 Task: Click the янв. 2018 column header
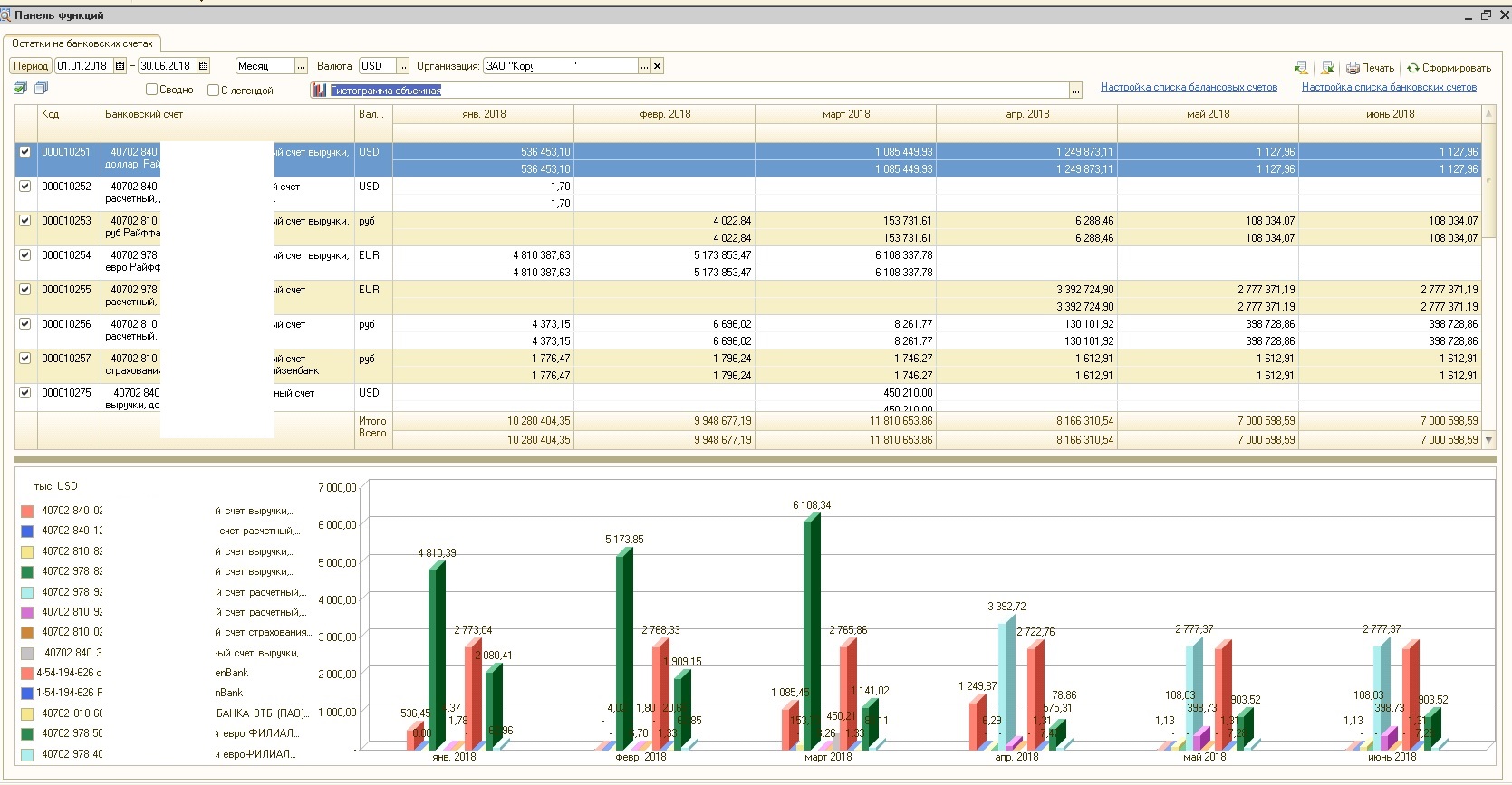[x=484, y=114]
